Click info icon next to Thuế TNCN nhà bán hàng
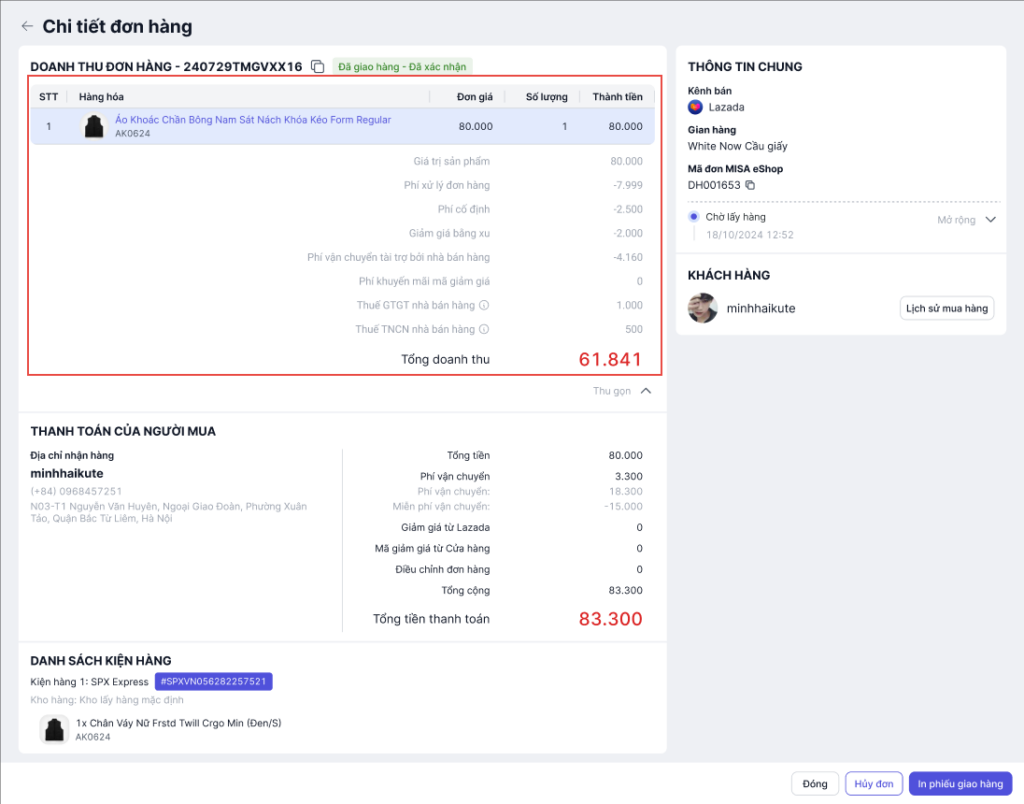 pyautogui.click(x=484, y=329)
